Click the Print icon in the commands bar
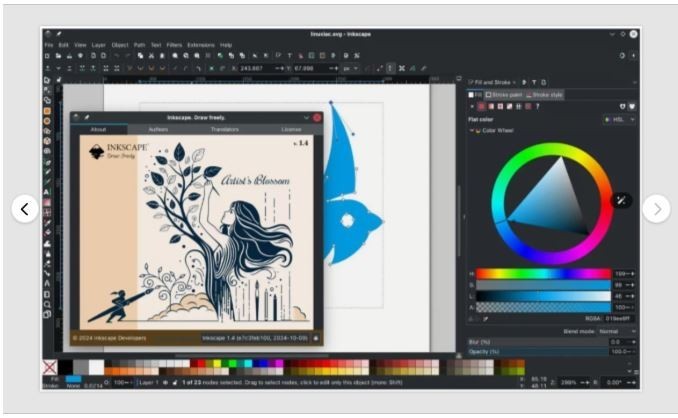Viewport: 678px width, 418px height. pyautogui.click(x=80, y=56)
